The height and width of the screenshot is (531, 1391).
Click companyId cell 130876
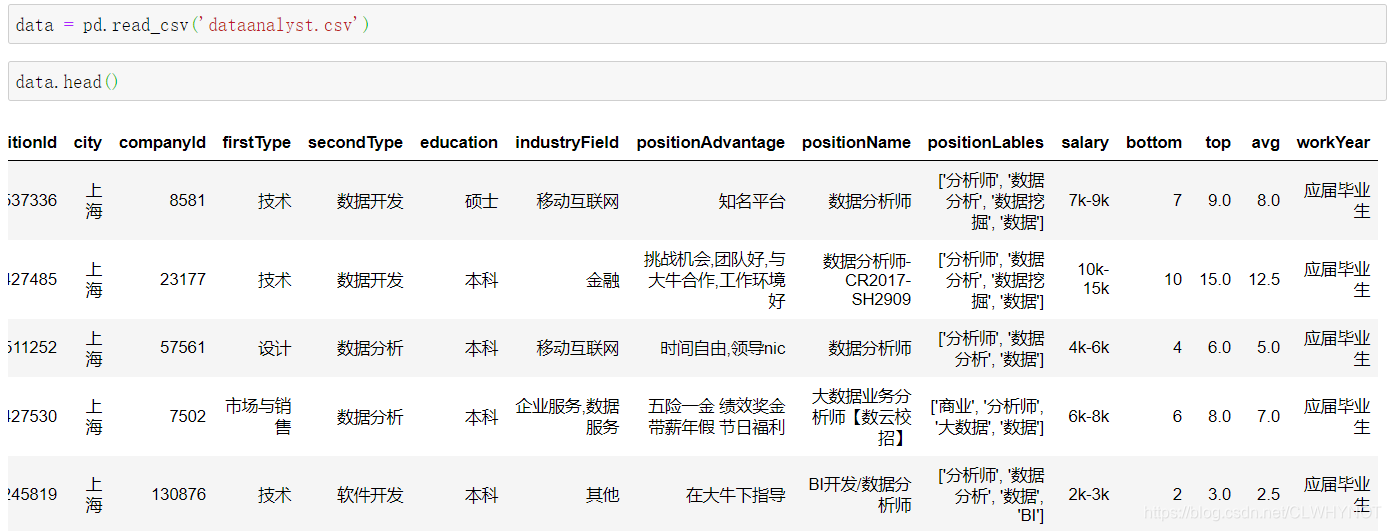click(x=179, y=495)
